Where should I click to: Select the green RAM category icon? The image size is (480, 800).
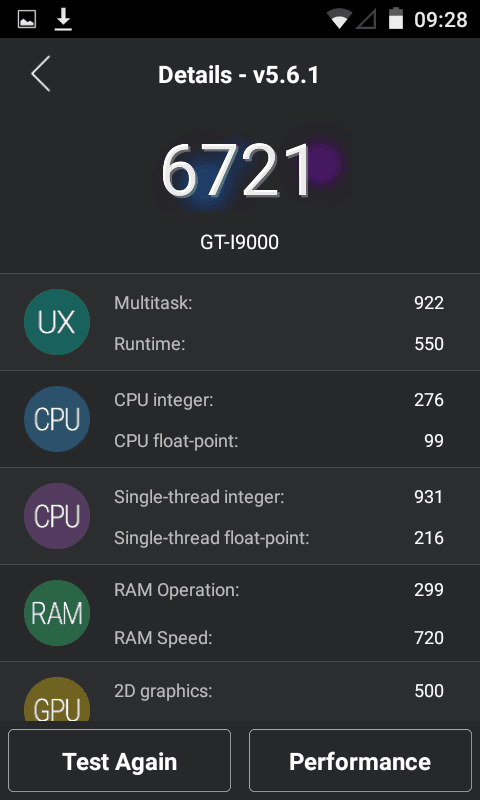57,613
